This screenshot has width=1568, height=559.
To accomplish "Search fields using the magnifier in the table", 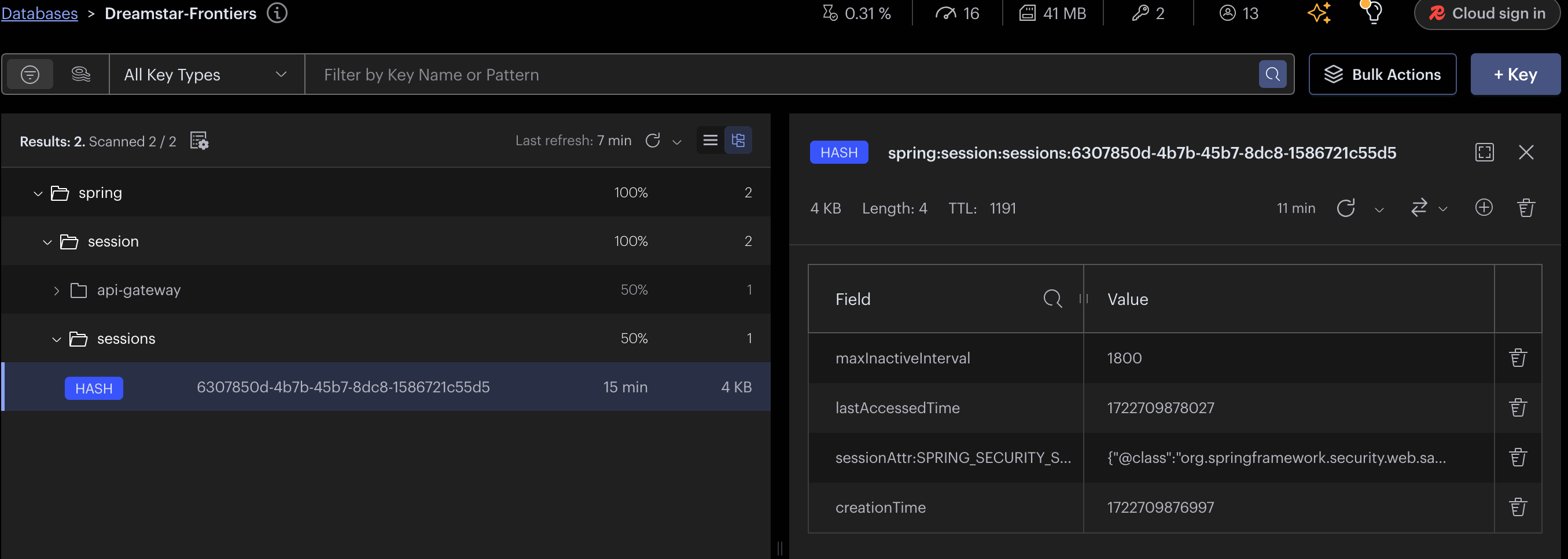I will pyautogui.click(x=1052, y=299).
